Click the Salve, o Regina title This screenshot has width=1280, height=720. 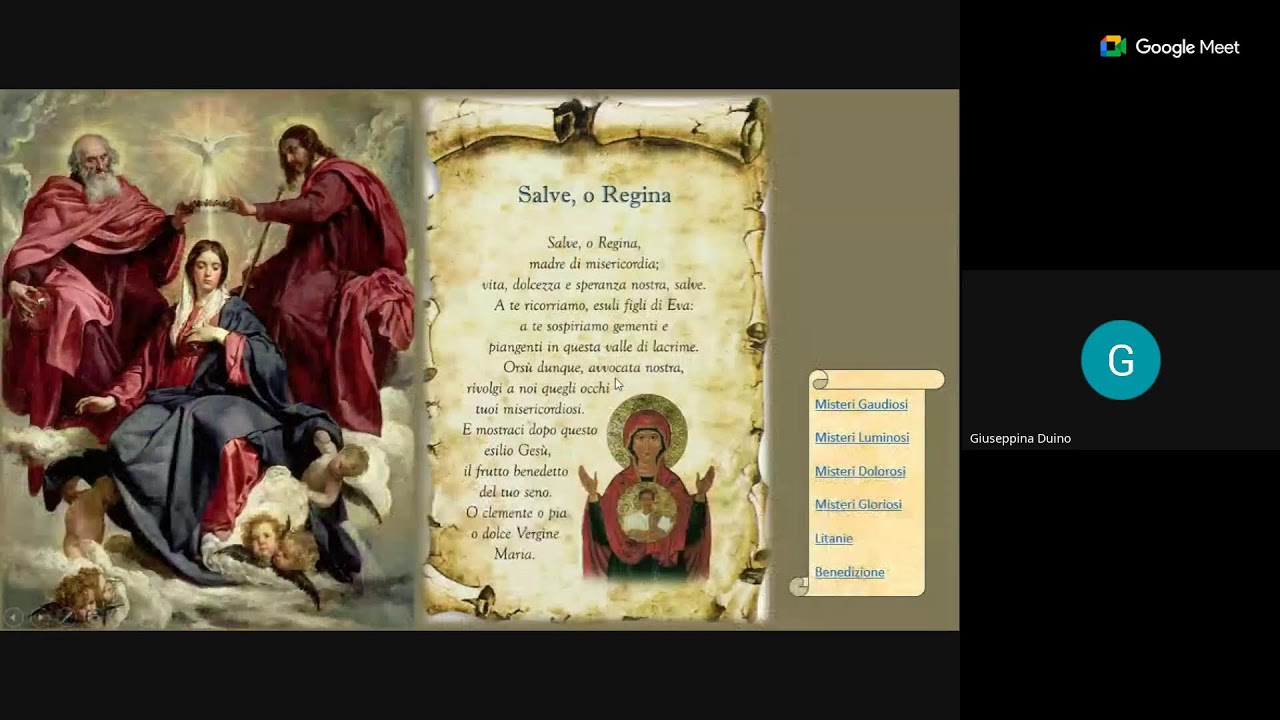tap(594, 195)
